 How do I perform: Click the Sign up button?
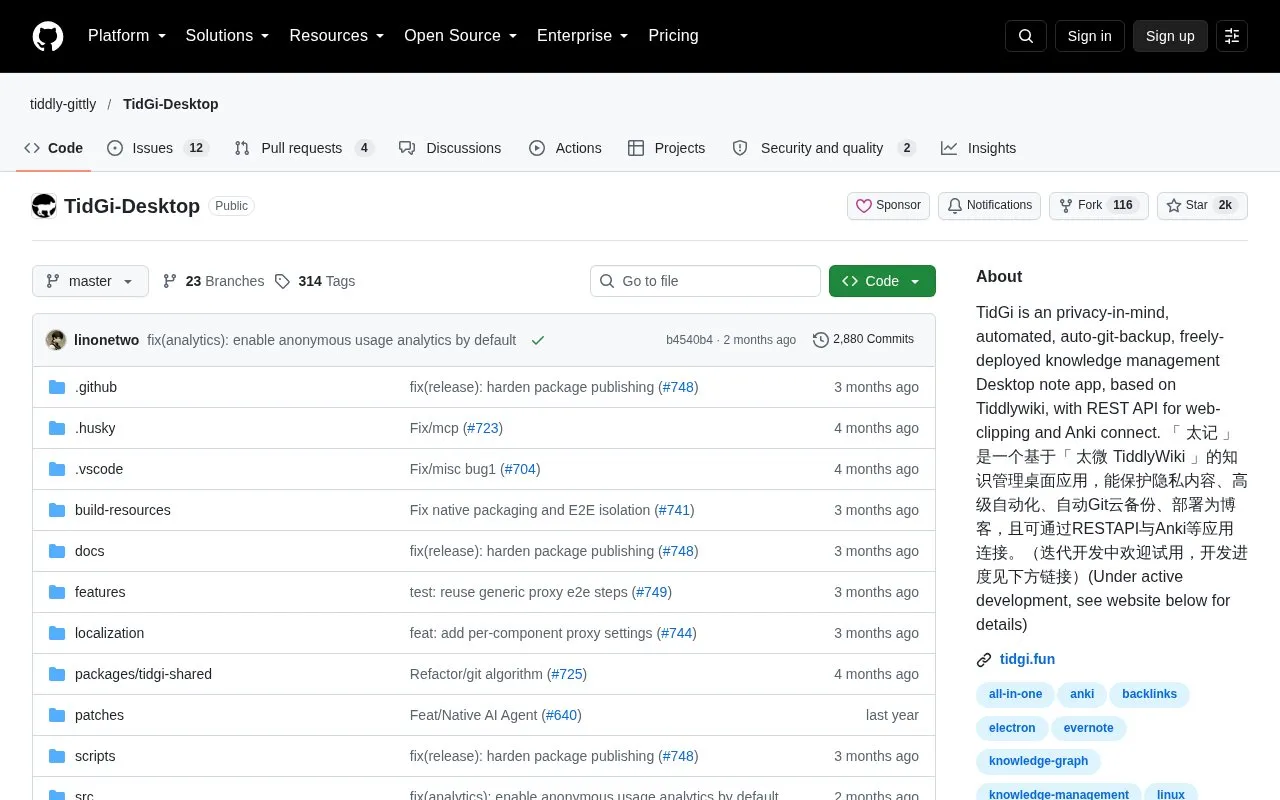[x=1170, y=36]
